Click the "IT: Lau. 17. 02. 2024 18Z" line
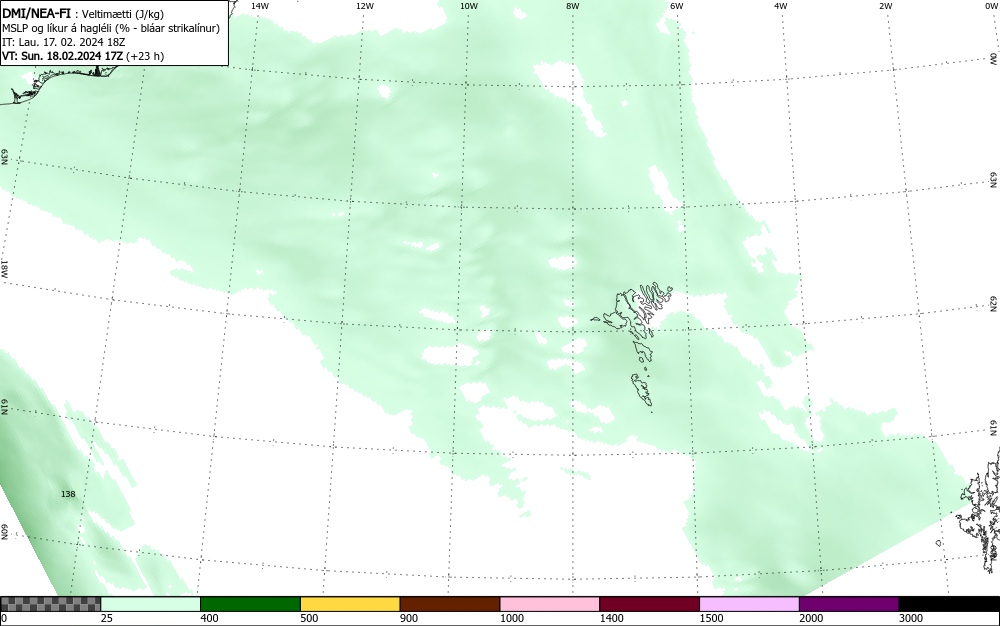The width and height of the screenshot is (1000, 626). [64, 42]
